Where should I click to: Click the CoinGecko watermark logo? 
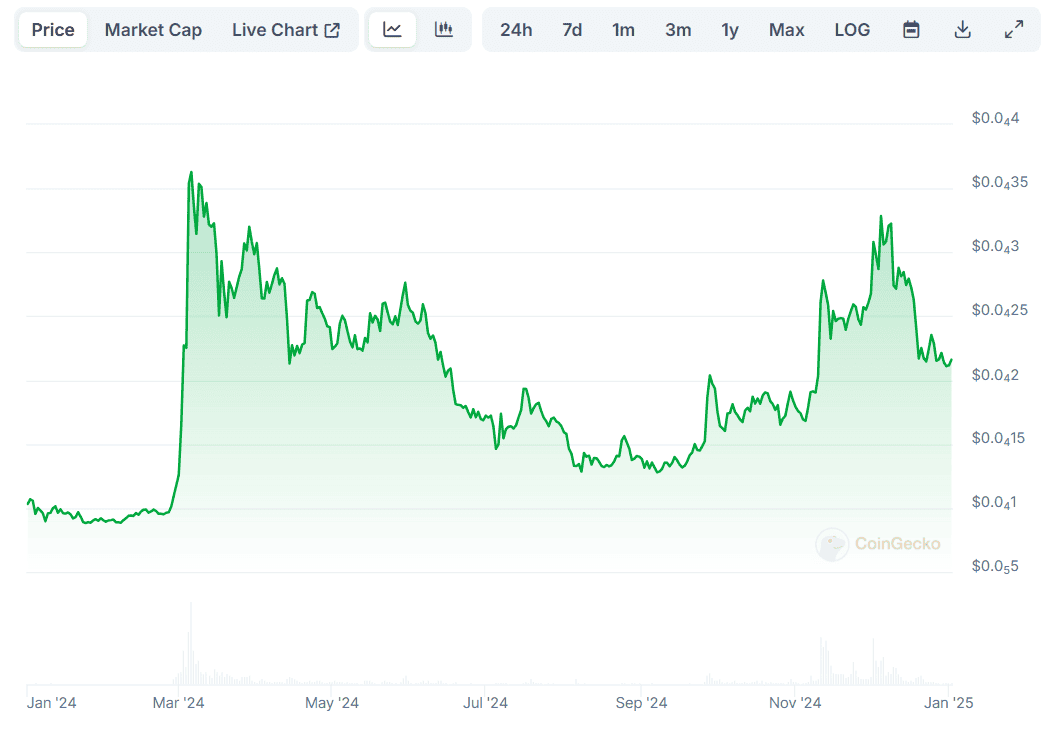tap(878, 544)
